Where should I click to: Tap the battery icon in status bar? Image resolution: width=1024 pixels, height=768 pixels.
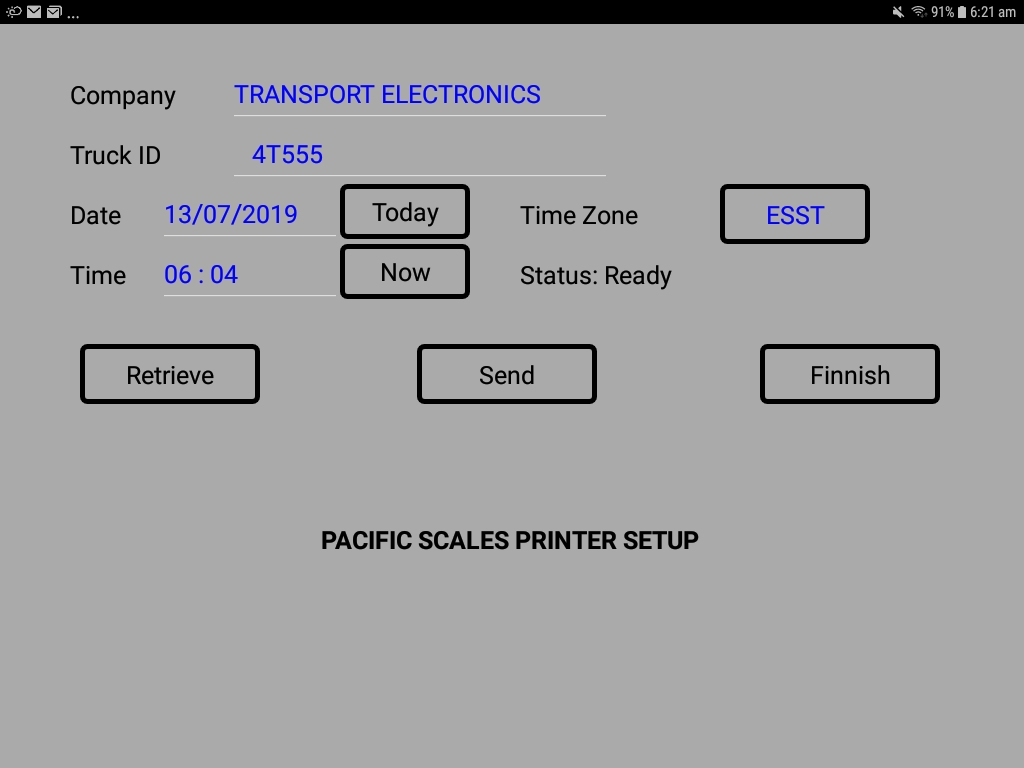coord(961,12)
